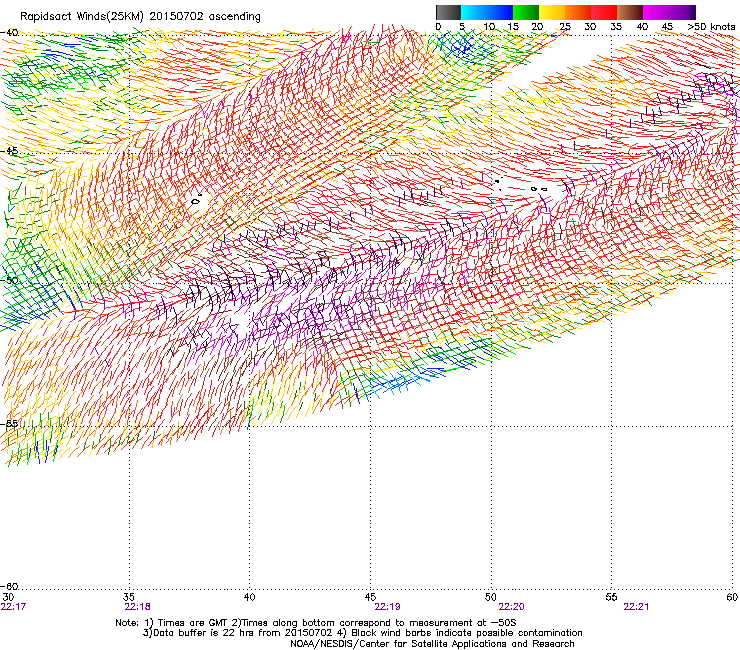Click the green segment of the color bar
740x650 pixels.
(526, 12)
